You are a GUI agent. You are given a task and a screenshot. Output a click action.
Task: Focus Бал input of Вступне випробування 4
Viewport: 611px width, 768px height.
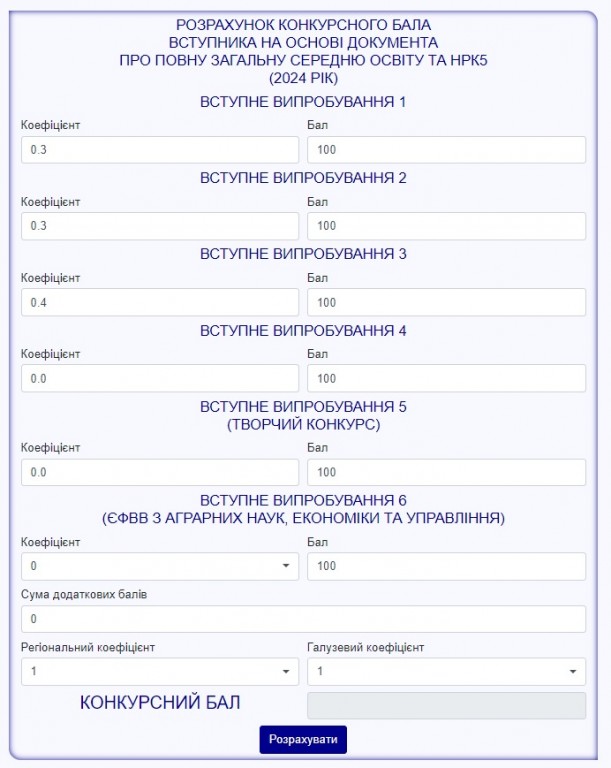click(446, 378)
